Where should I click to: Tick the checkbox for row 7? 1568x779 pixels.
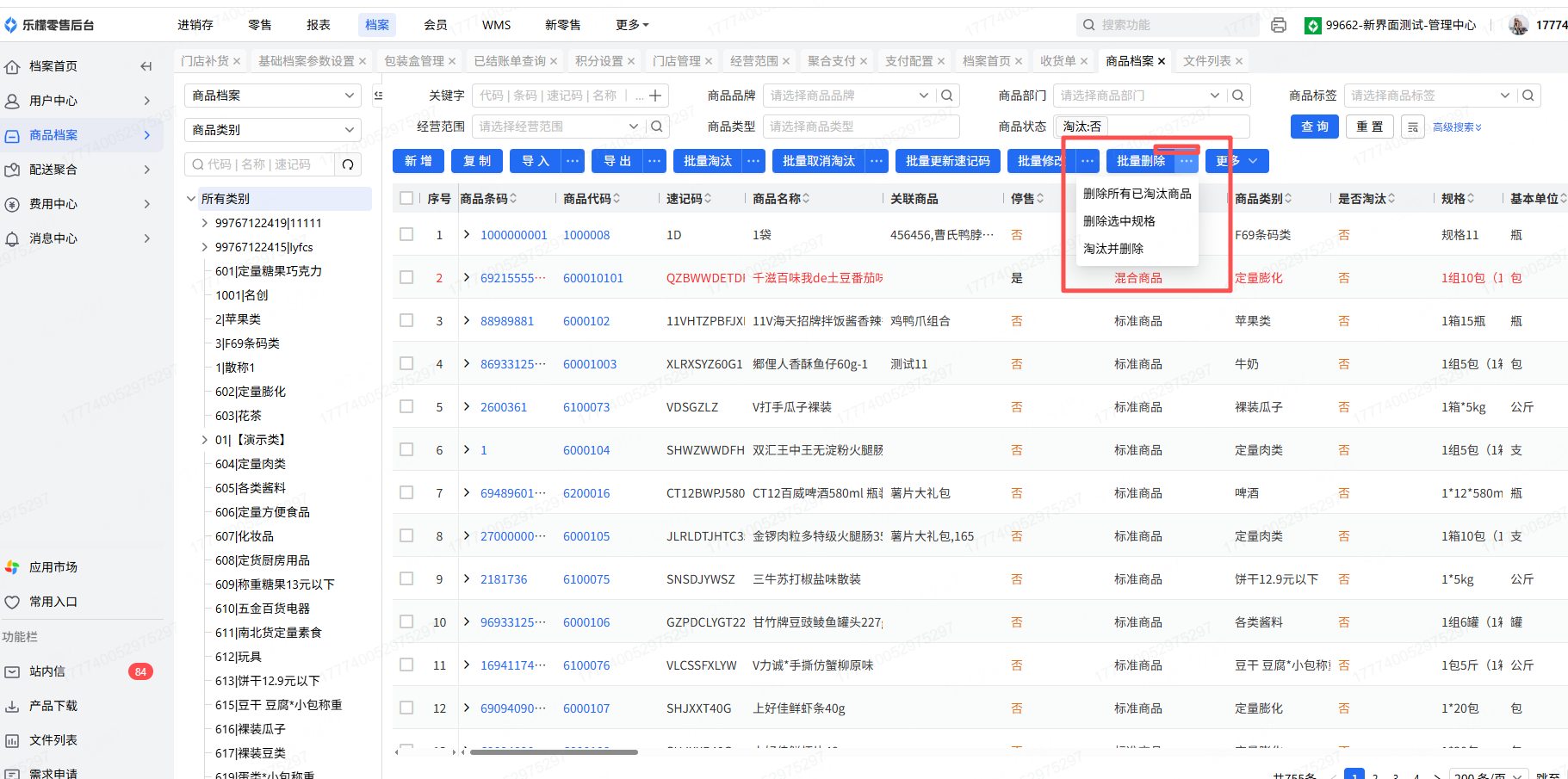[406, 492]
